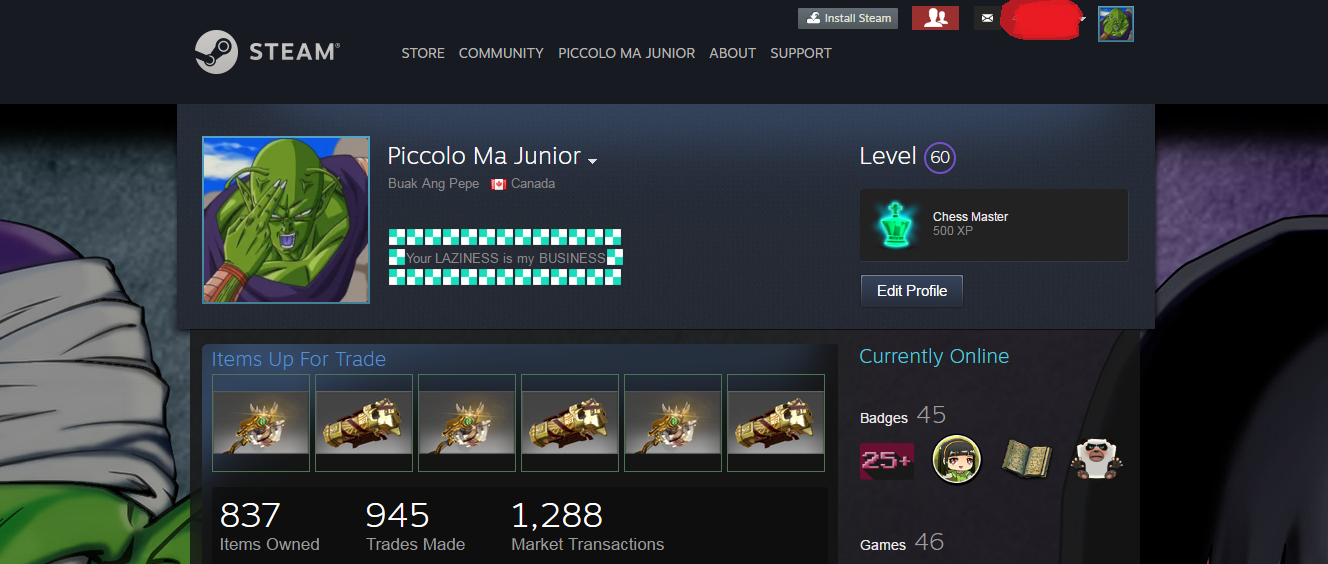Open the envelope notifications icon
The image size is (1328, 564).
(987, 18)
